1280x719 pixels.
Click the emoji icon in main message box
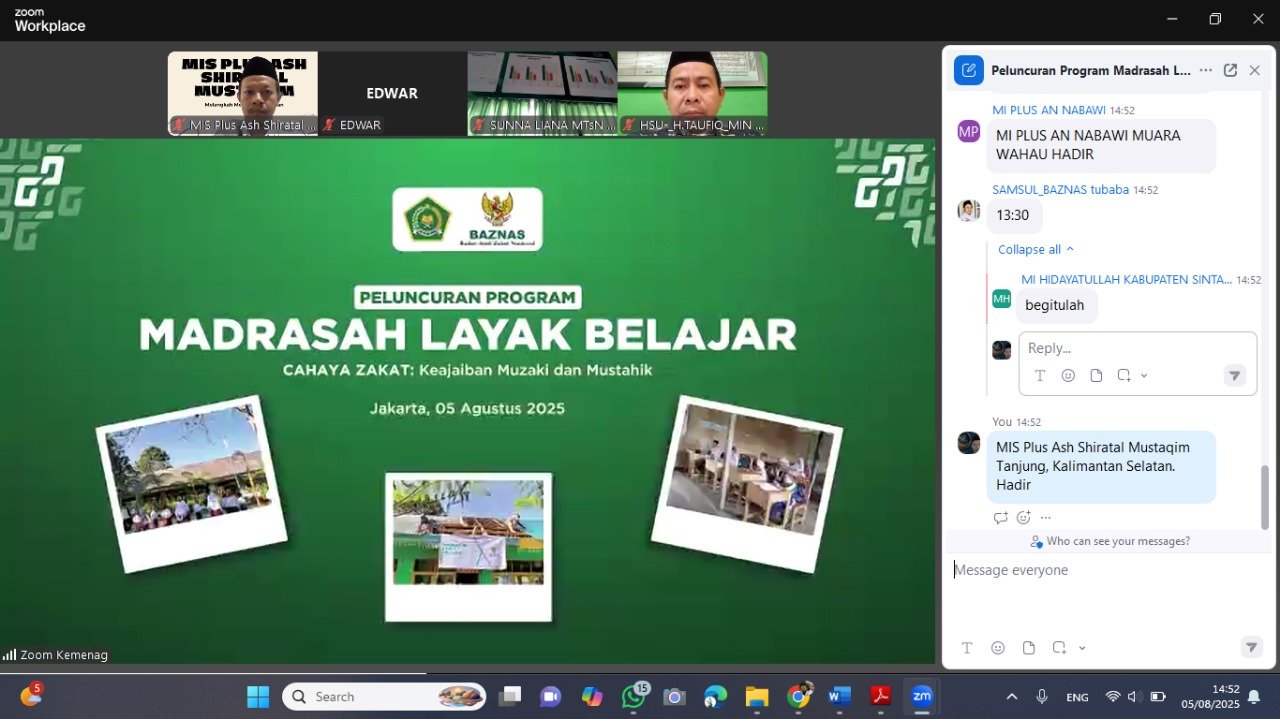(x=998, y=648)
